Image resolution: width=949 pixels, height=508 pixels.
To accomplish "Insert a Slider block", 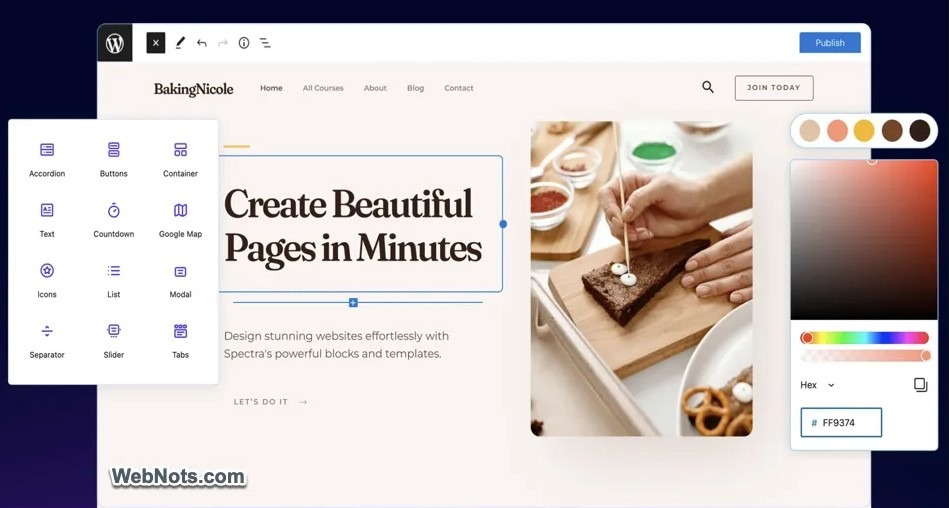I will [114, 341].
